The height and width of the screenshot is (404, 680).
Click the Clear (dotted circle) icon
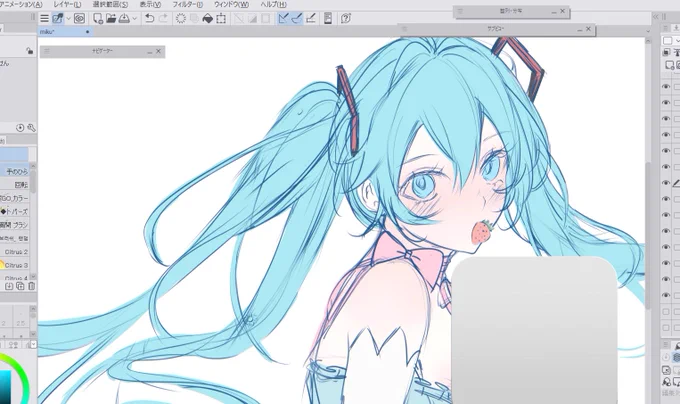click(181, 18)
